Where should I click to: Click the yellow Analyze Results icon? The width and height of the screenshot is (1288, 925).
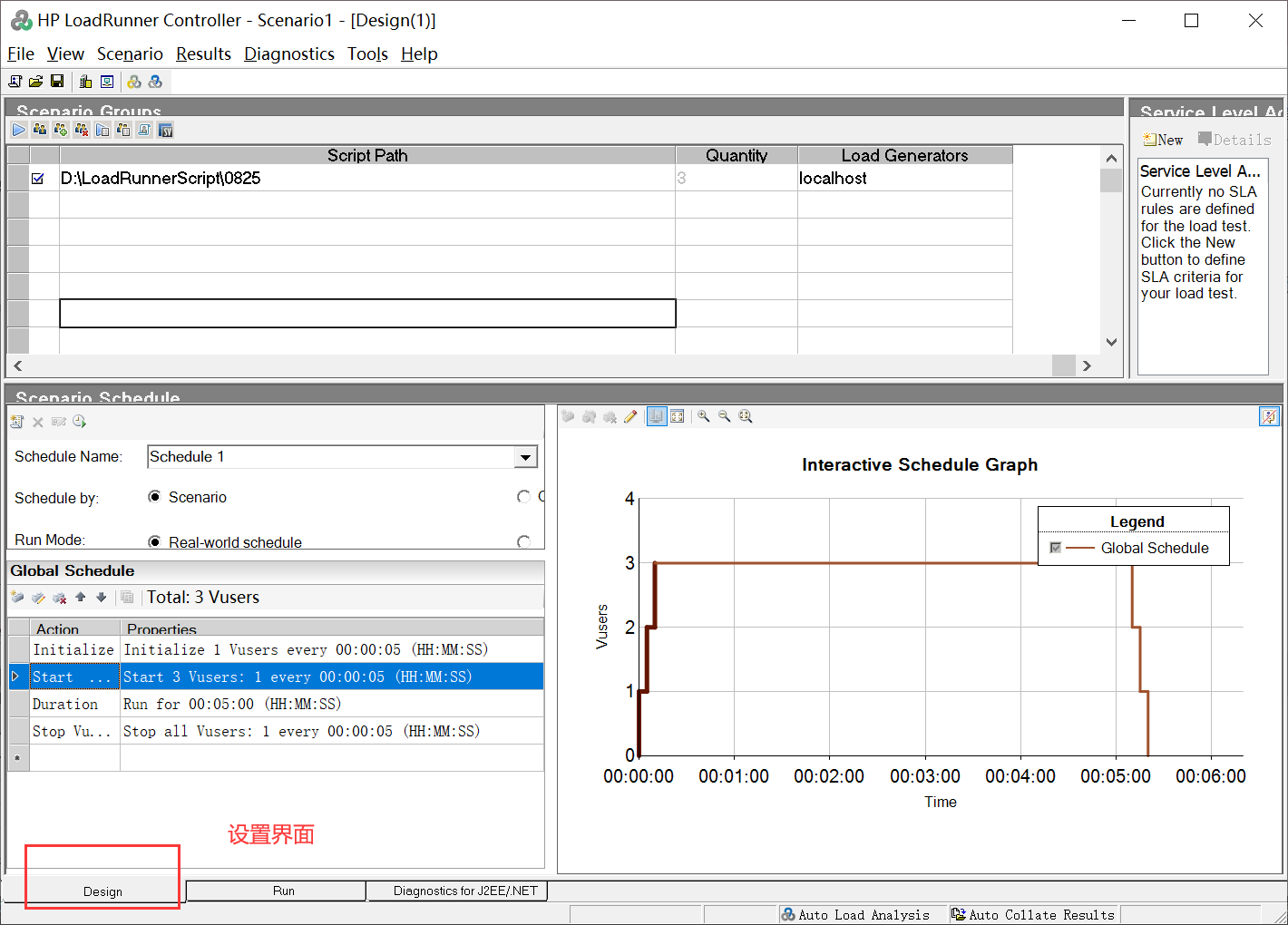(x=134, y=82)
